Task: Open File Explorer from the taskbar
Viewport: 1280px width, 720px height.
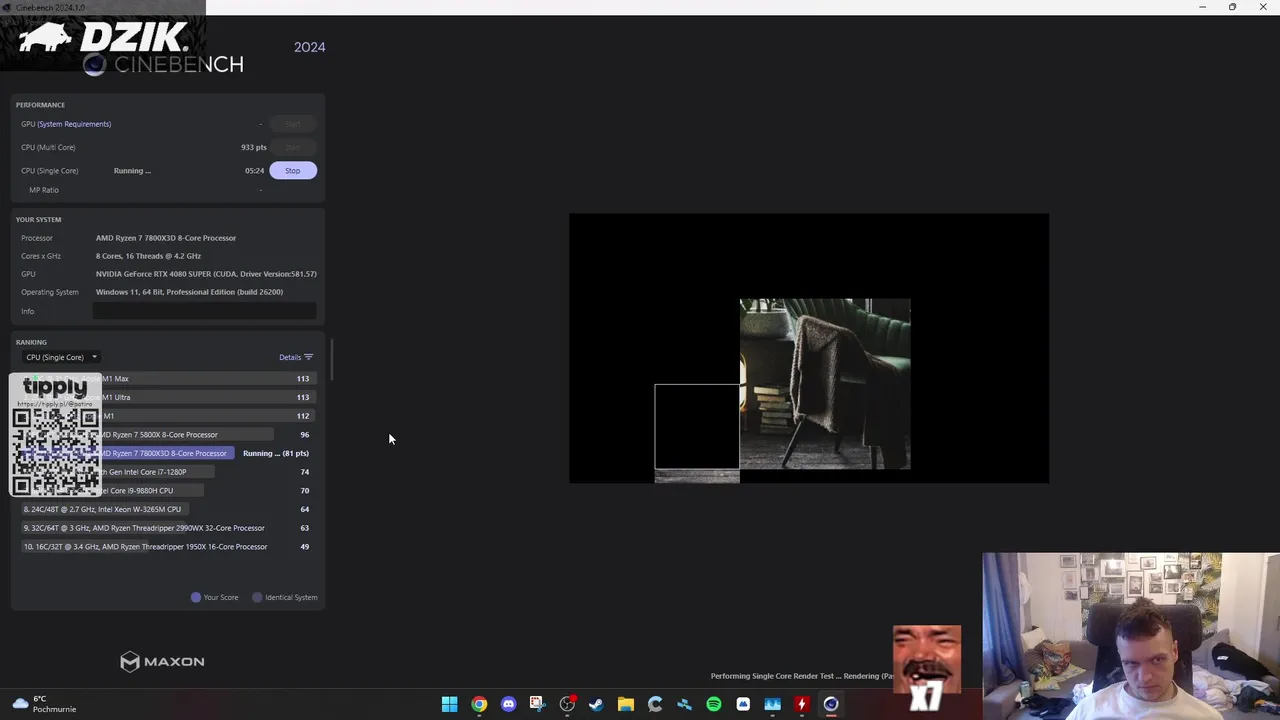Action: [625, 704]
